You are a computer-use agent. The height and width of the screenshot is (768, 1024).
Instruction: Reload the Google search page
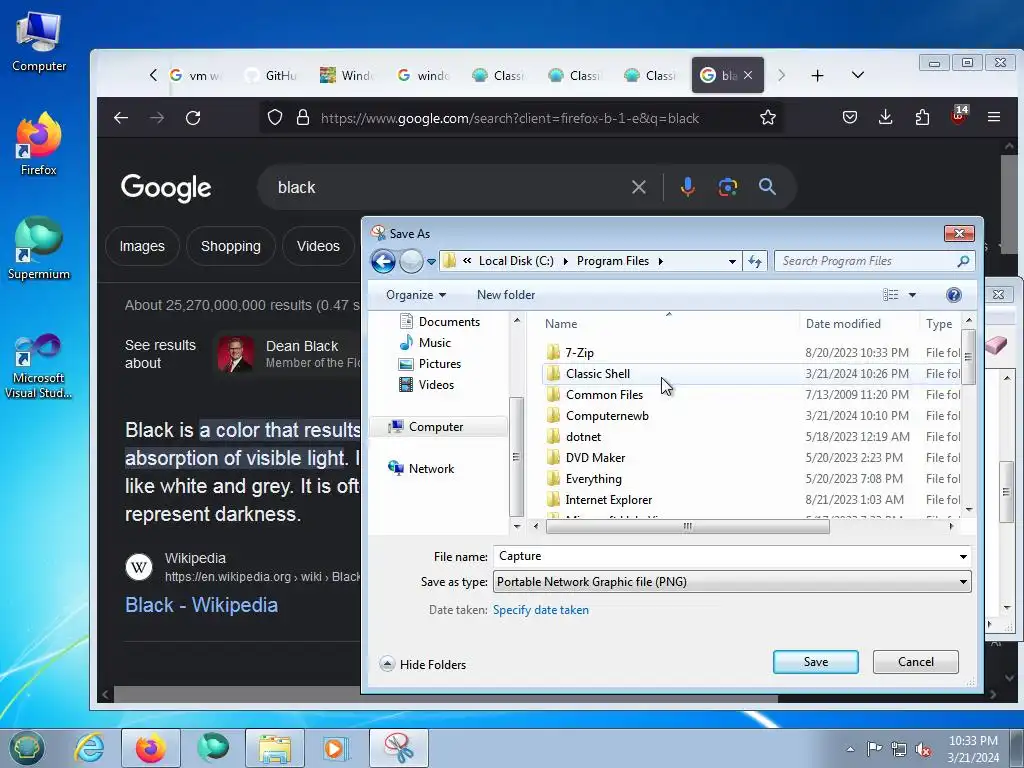pos(193,118)
